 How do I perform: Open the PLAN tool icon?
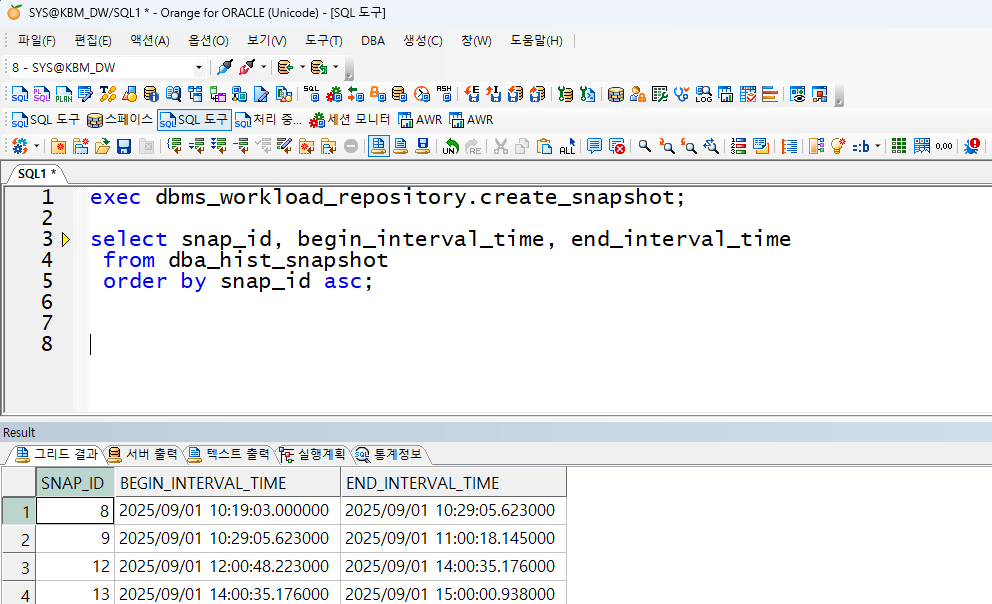point(64,95)
